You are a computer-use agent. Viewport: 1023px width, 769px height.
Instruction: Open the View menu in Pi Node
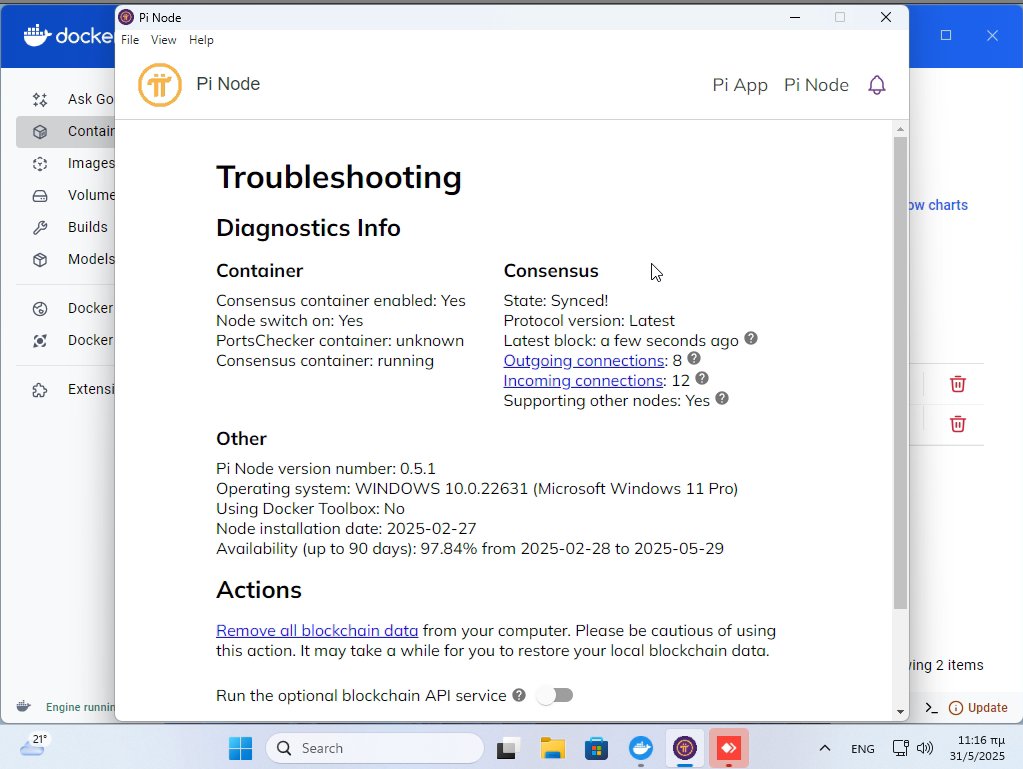[x=163, y=40]
